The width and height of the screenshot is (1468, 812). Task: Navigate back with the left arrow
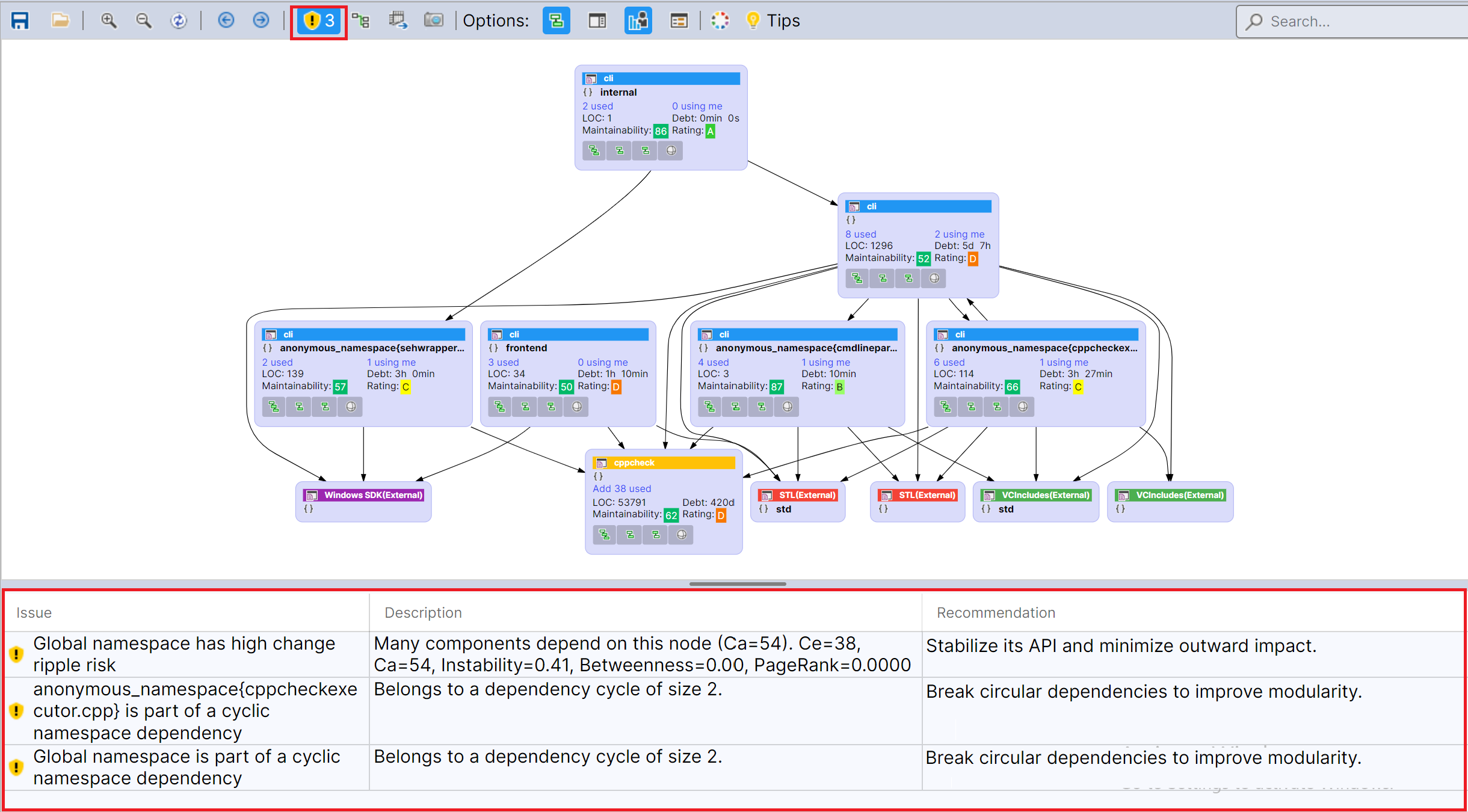click(226, 20)
